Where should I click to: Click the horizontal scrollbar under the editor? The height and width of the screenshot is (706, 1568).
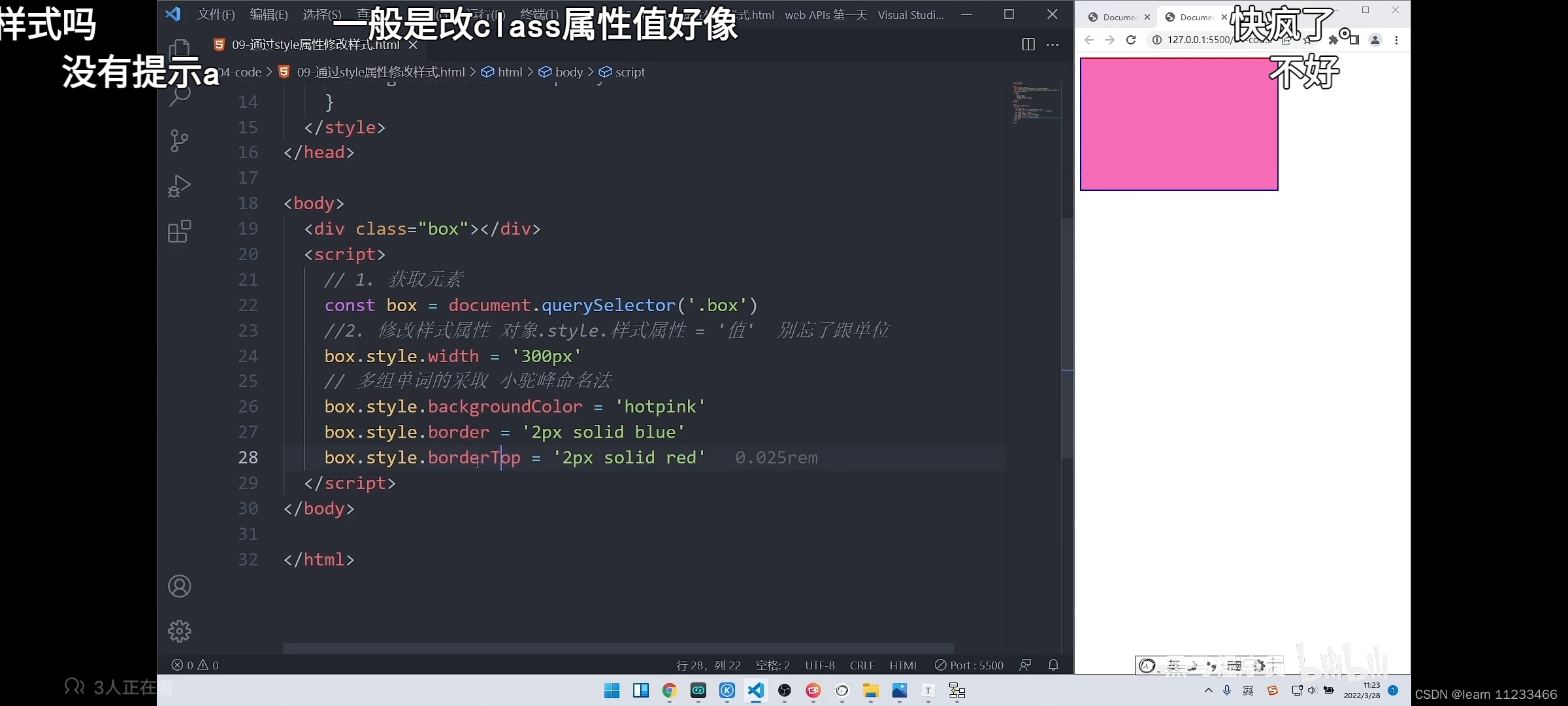617,648
